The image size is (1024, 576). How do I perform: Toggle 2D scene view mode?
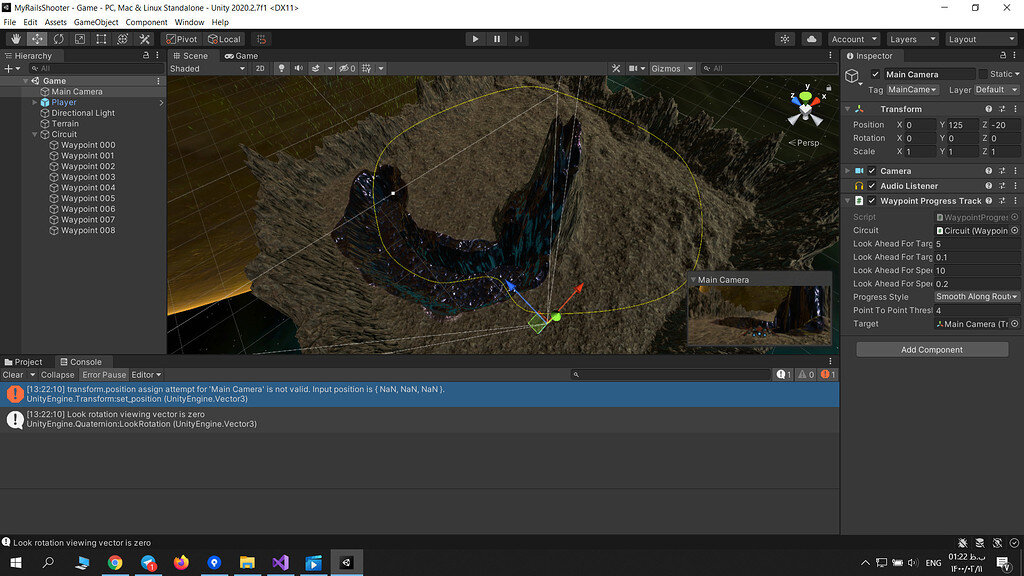tap(260, 69)
